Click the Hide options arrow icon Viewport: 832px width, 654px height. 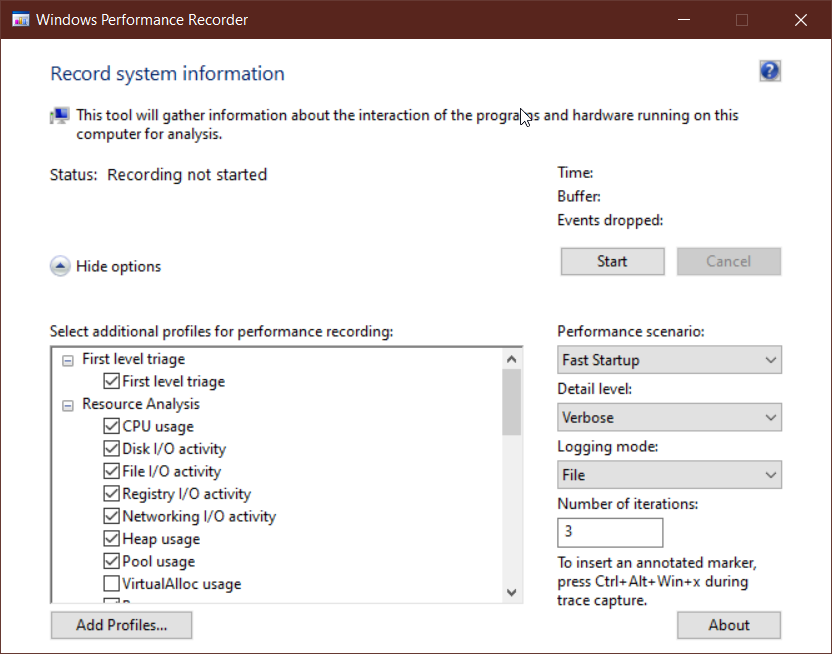tap(60, 266)
